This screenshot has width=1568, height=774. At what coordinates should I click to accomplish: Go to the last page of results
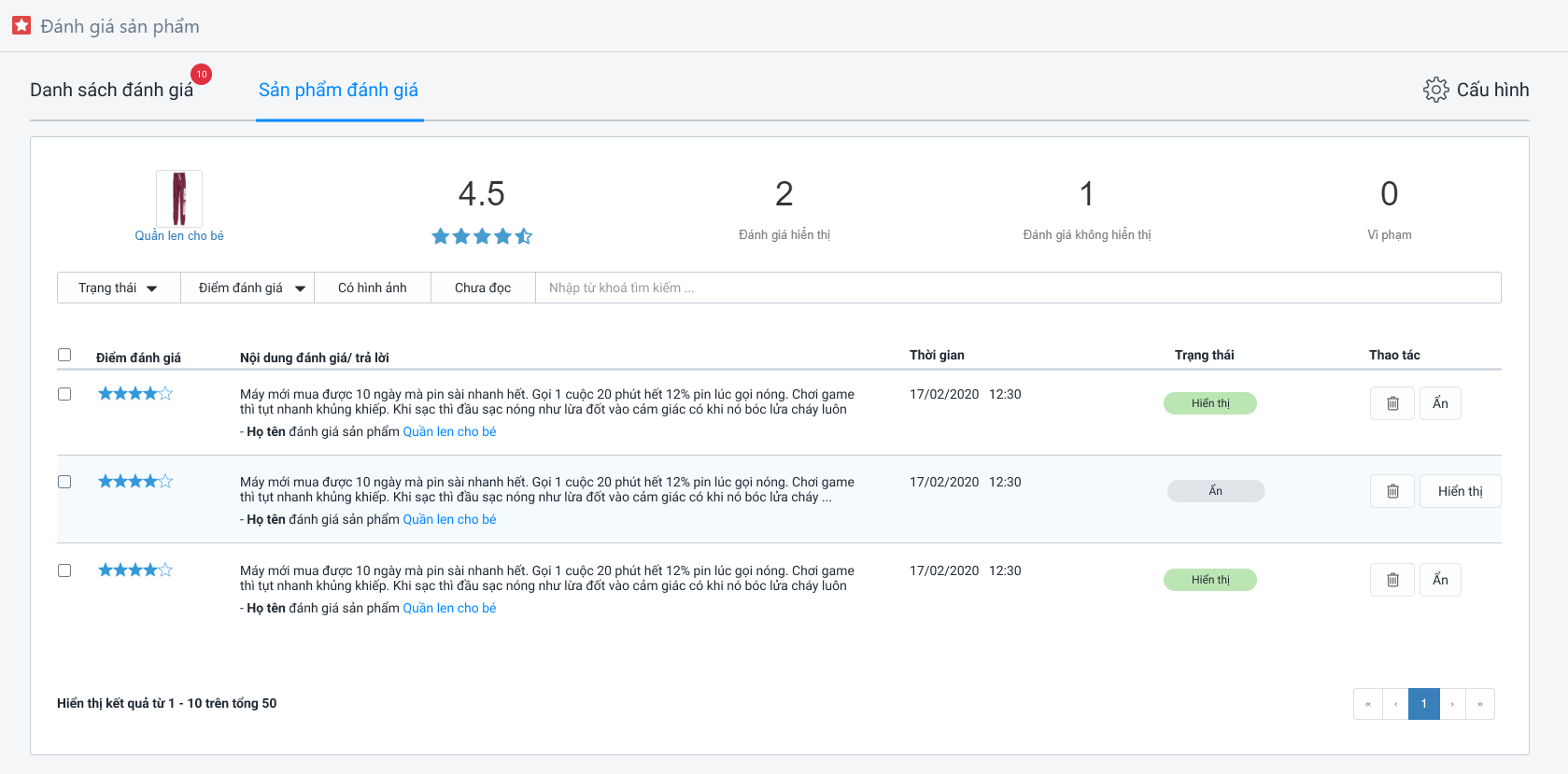coord(1479,704)
